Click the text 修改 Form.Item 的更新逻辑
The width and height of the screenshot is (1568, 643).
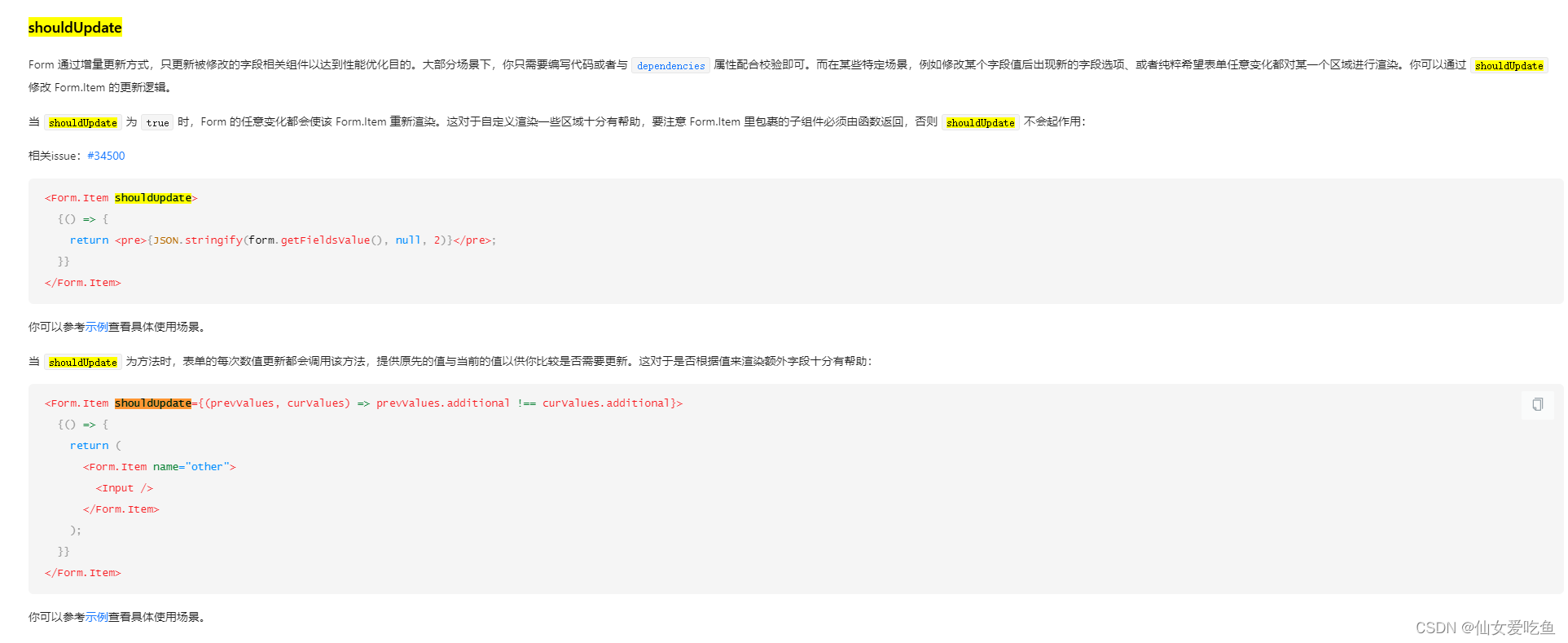[x=99, y=87]
